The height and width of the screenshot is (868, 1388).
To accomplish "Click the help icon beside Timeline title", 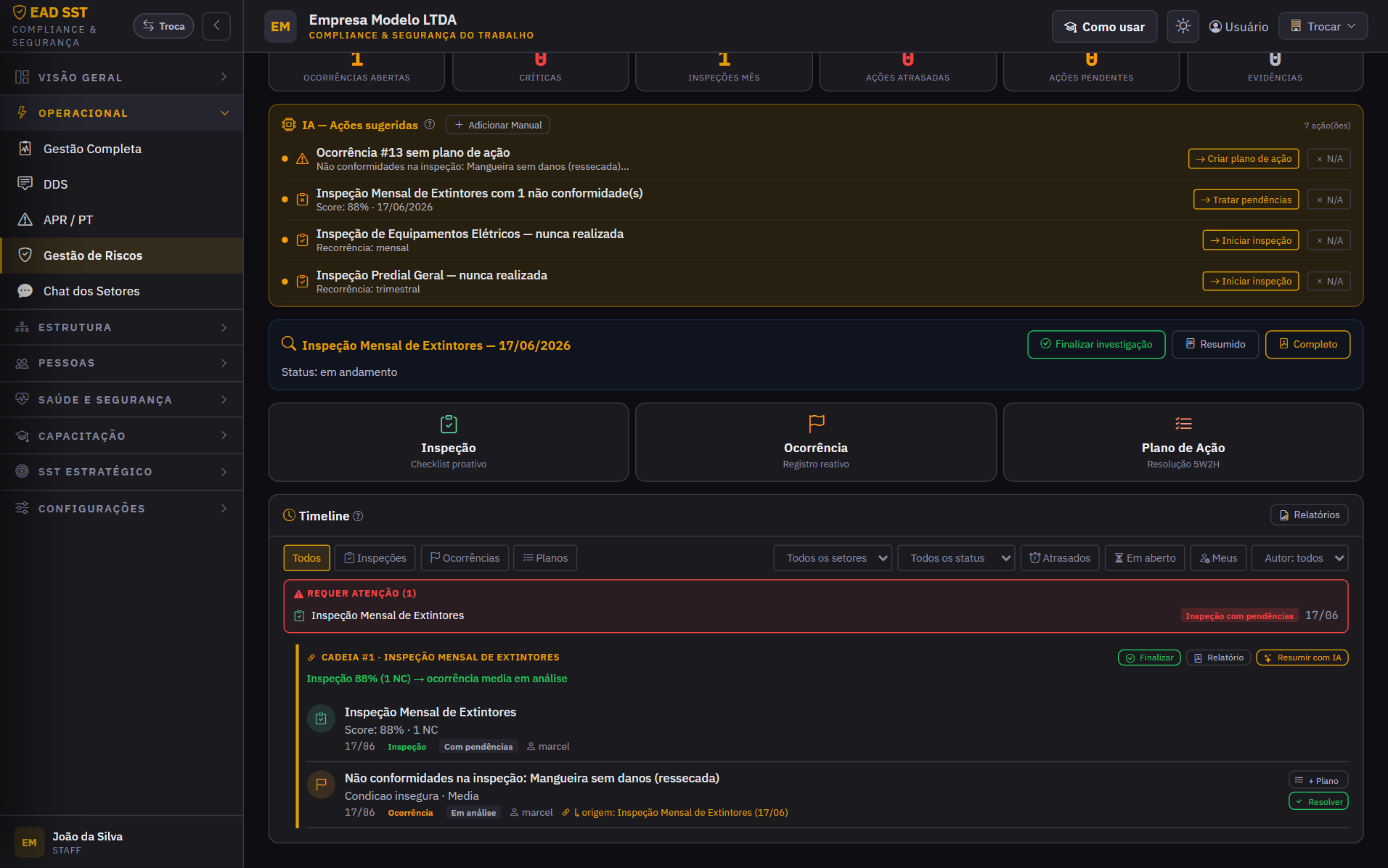I will (x=358, y=516).
